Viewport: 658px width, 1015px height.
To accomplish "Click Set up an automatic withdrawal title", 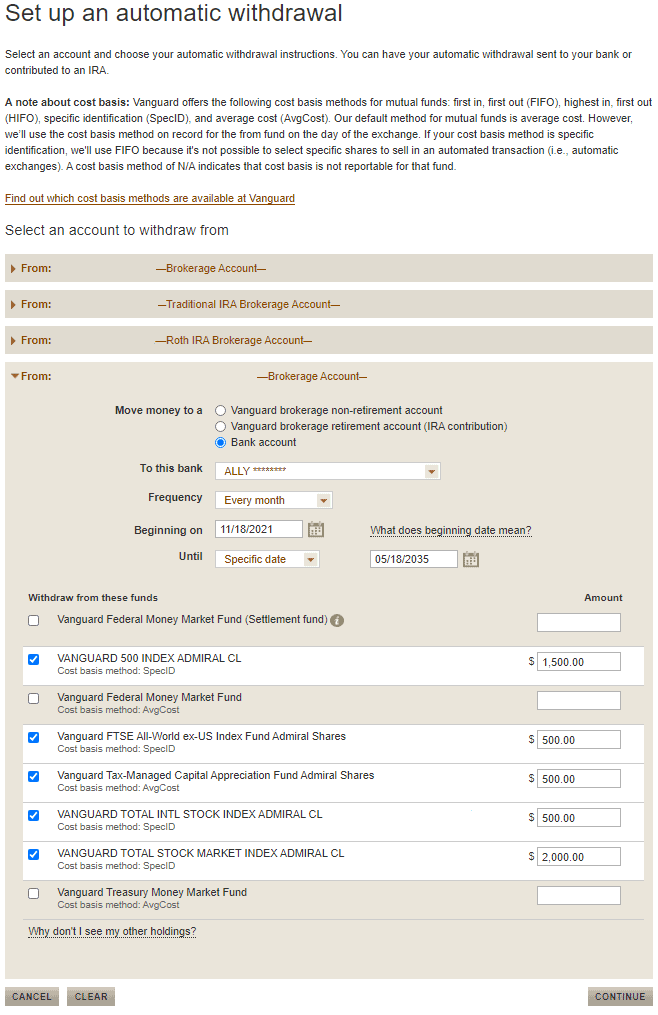I will [x=174, y=14].
